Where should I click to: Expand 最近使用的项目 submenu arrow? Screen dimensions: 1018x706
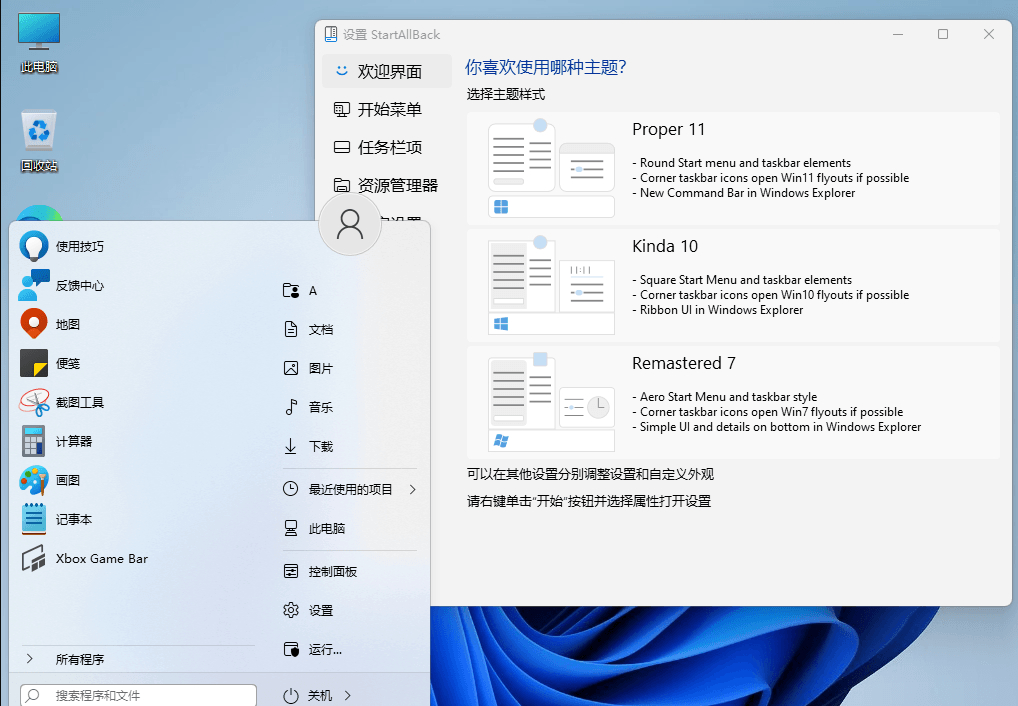tap(412, 489)
